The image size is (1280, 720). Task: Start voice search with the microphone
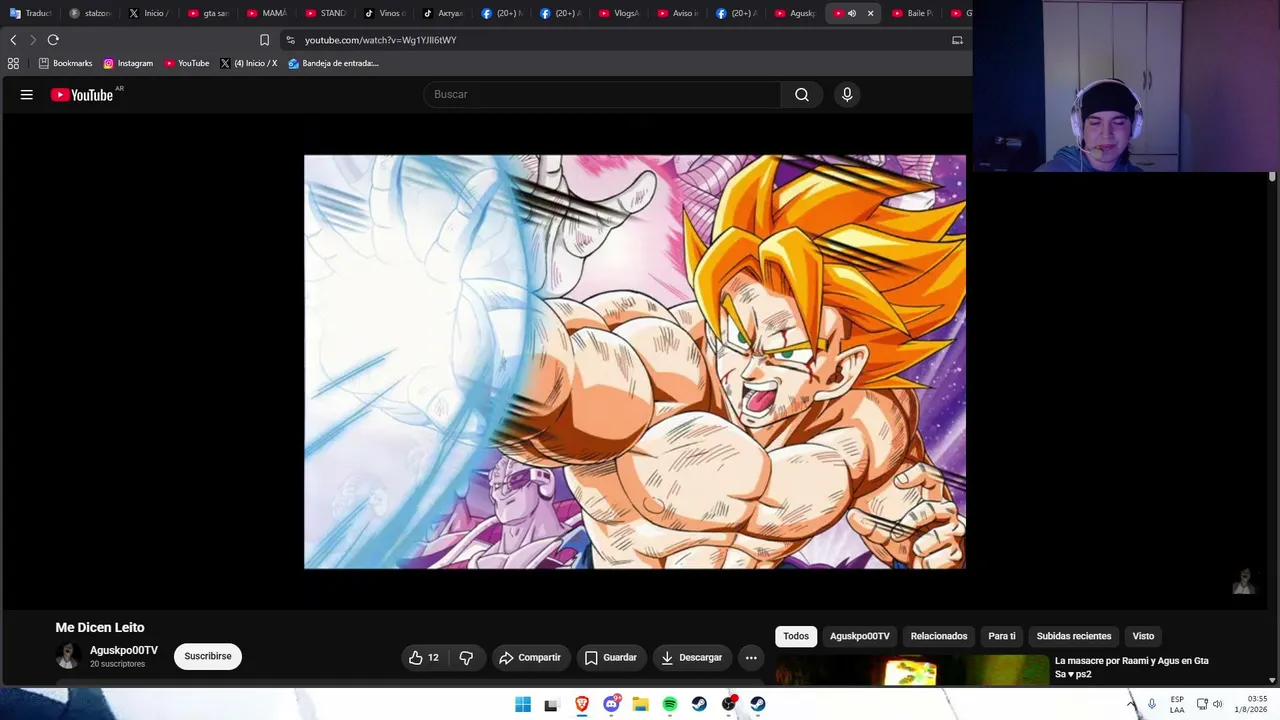(847, 94)
